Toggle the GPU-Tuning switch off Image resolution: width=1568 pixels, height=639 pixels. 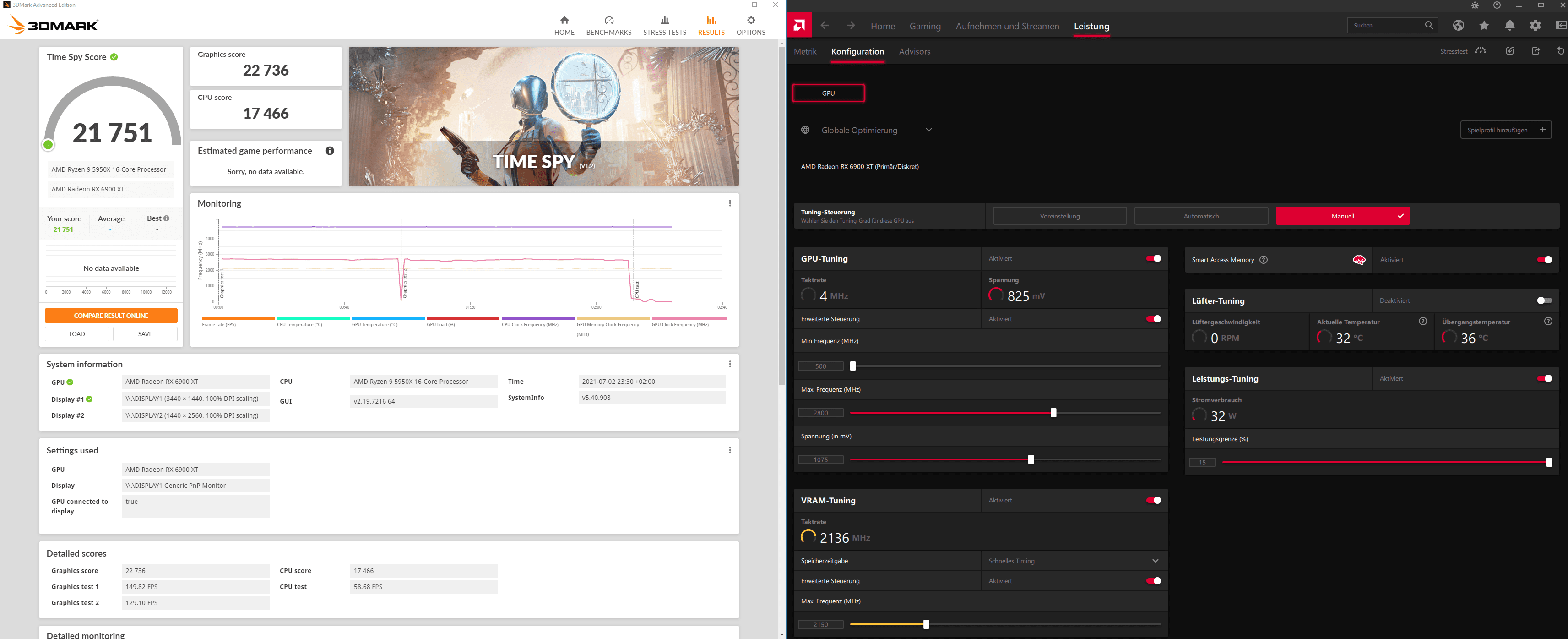[1153, 259]
